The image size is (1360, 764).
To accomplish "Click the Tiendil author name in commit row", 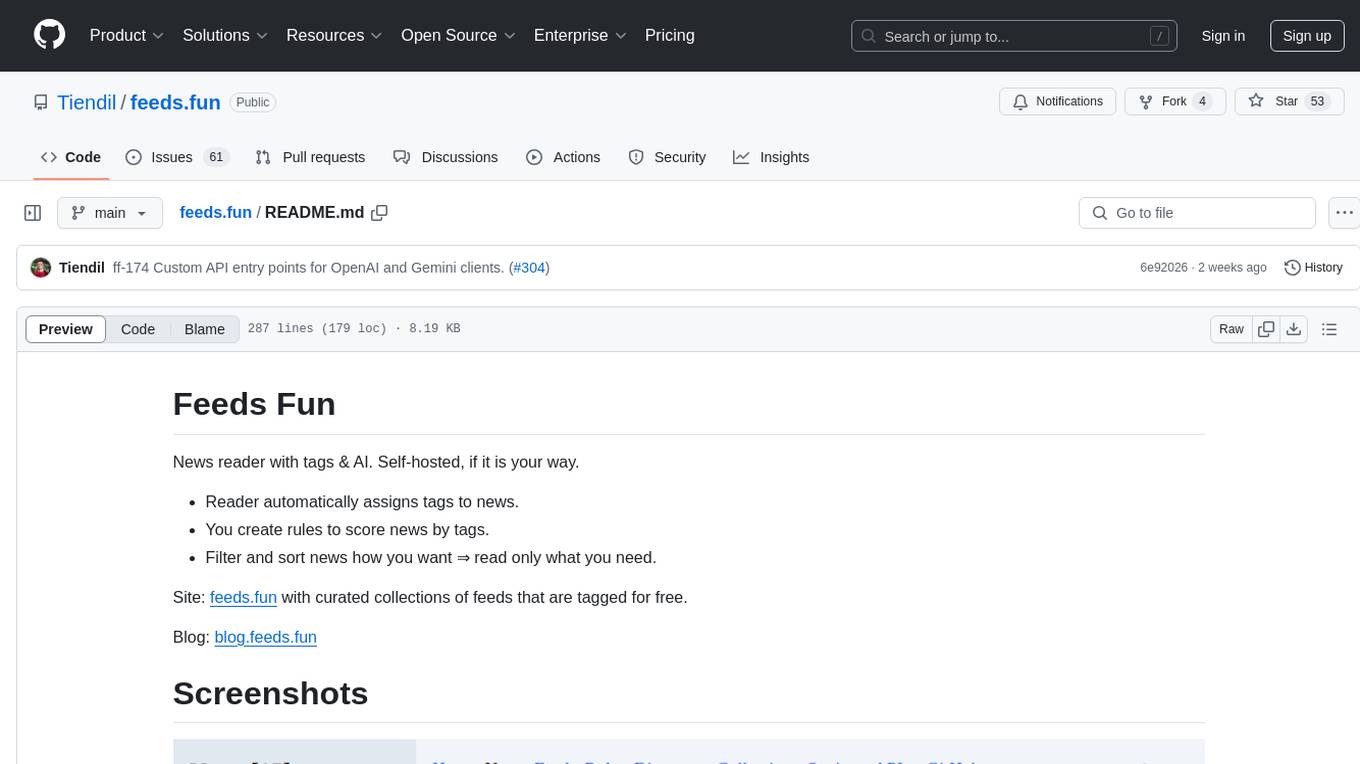I will point(82,268).
